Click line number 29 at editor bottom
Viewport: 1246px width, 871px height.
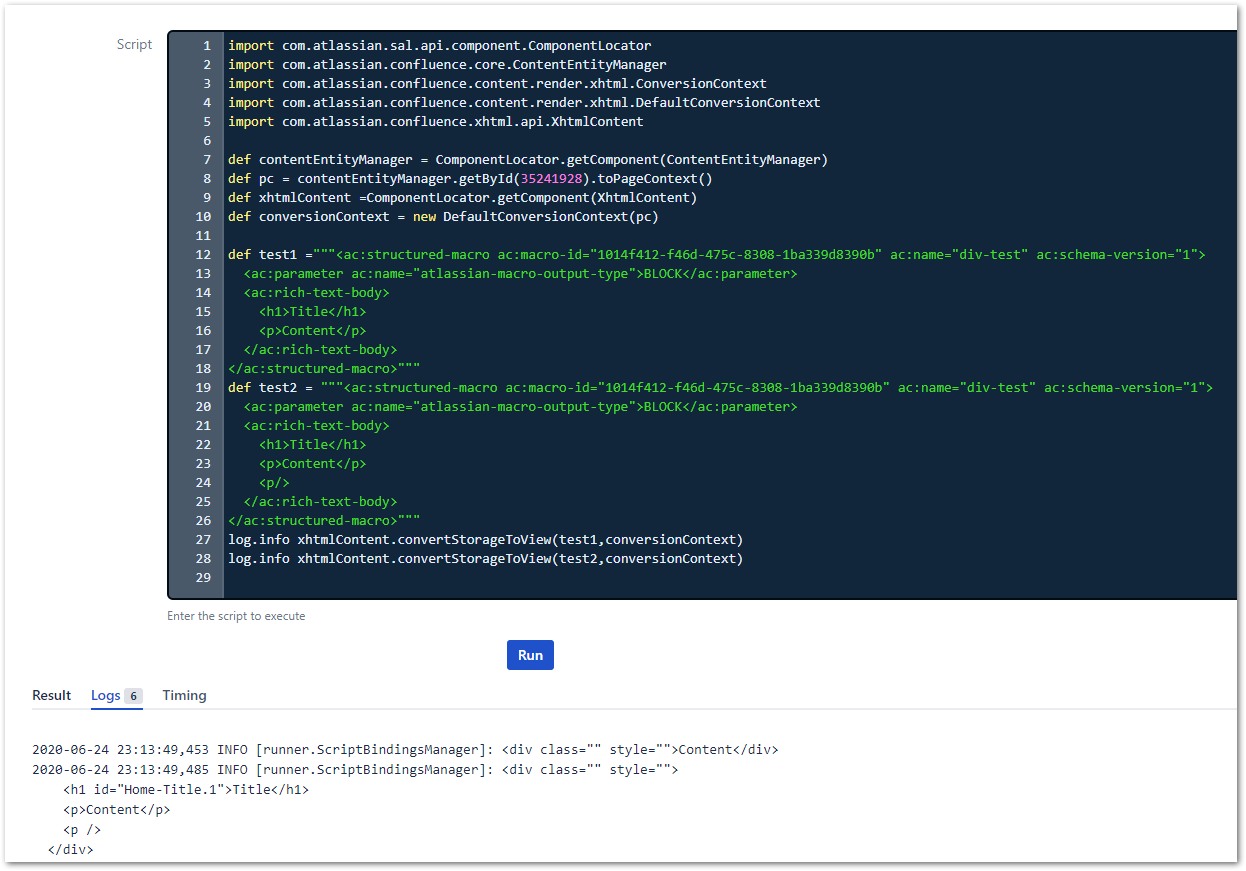[203, 577]
